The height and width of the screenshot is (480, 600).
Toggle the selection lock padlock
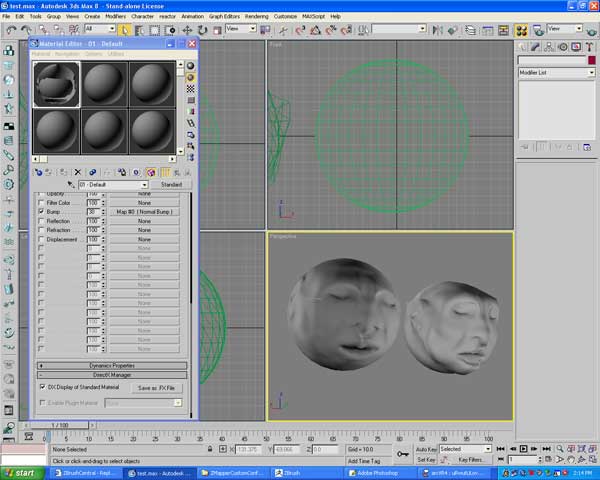(210, 449)
